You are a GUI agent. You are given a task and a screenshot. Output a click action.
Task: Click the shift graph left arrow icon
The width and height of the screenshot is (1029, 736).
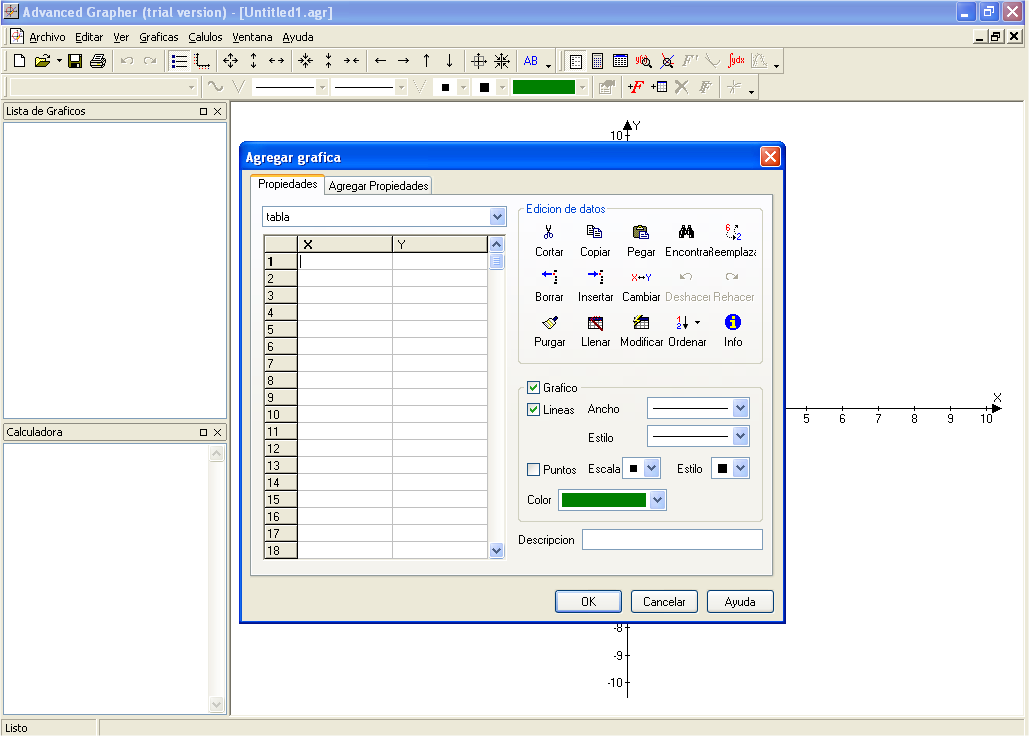coord(381,61)
